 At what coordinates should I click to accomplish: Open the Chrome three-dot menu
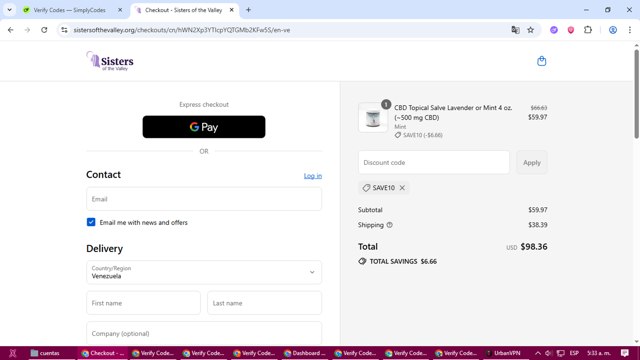pyautogui.click(x=630, y=30)
